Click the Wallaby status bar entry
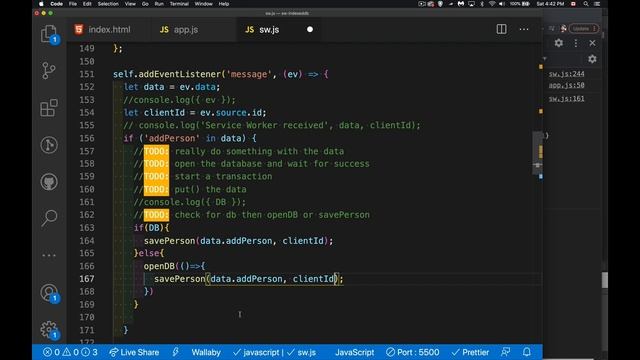Viewport: 640px width, 360px height. 206,352
